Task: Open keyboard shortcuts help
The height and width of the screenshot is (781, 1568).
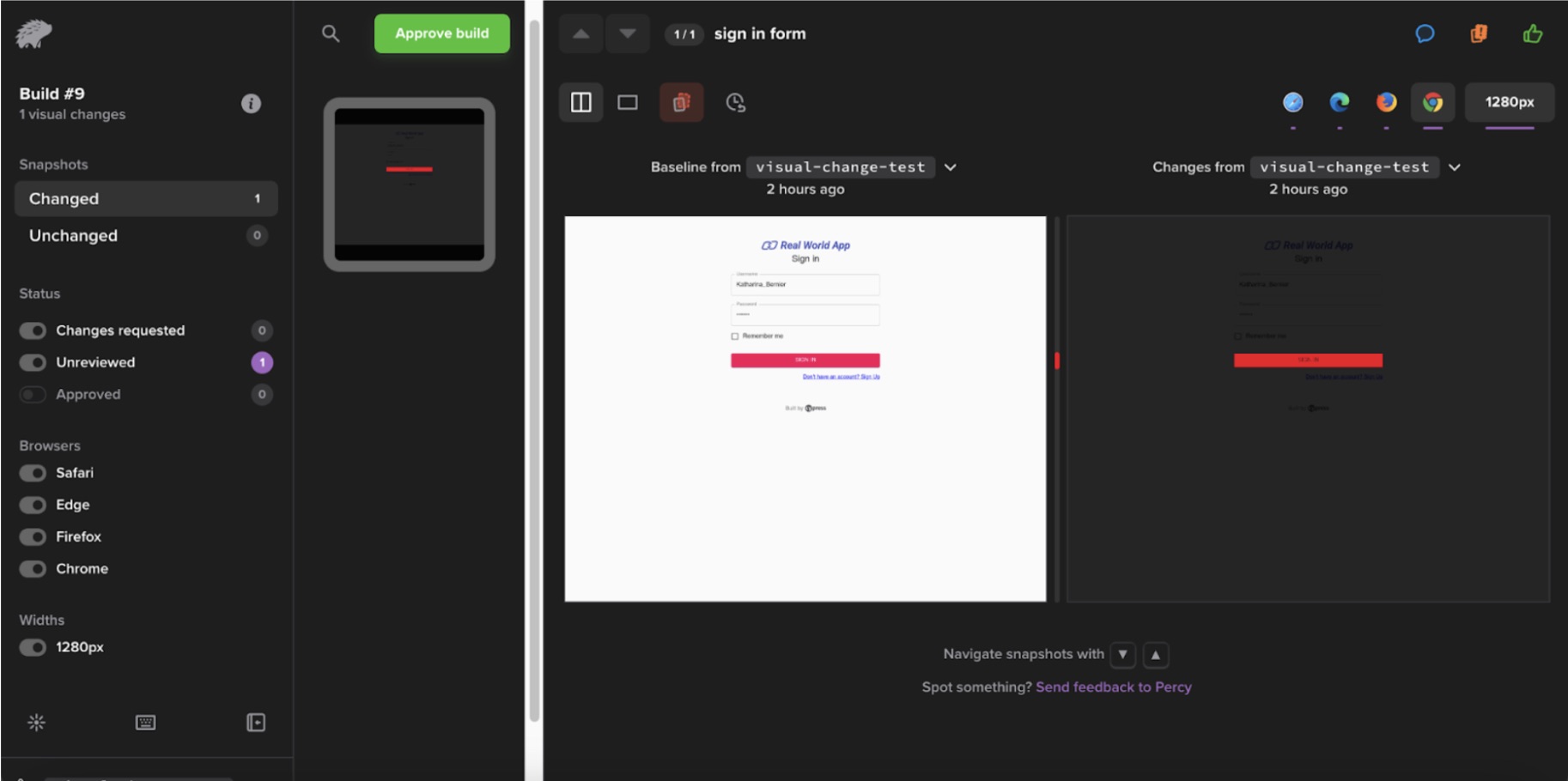Action: [x=145, y=723]
